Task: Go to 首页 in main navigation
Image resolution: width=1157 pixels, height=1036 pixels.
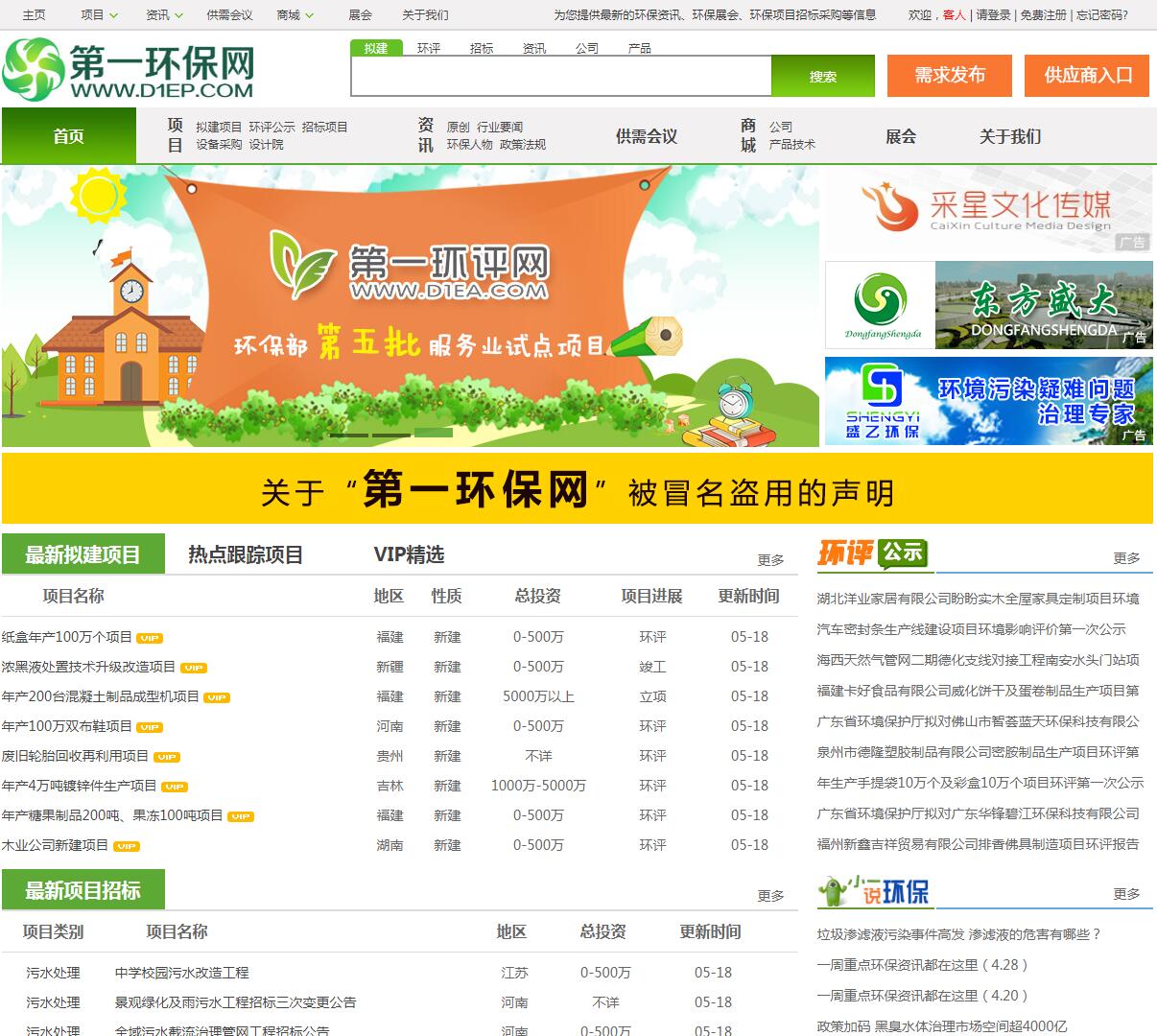Action: (69, 136)
